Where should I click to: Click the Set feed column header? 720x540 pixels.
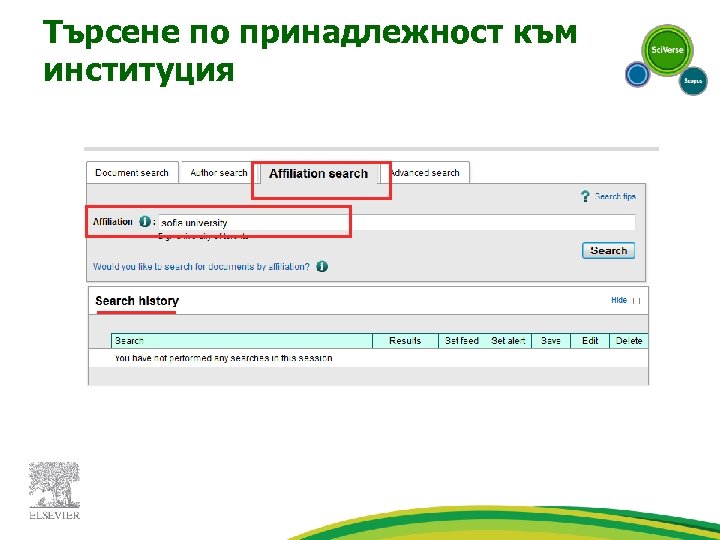(x=462, y=341)
